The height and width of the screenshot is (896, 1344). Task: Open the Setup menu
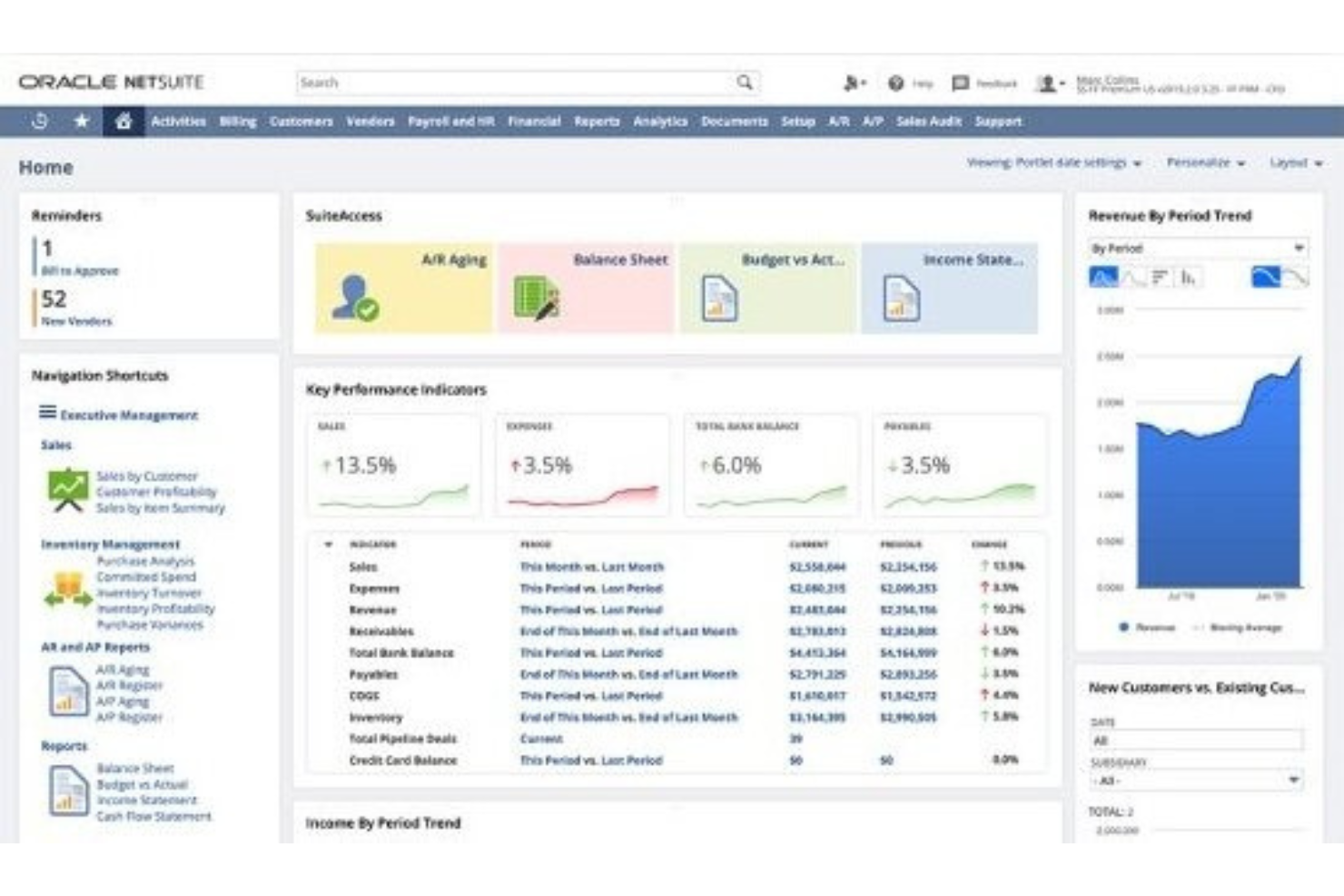click(798, 121)
